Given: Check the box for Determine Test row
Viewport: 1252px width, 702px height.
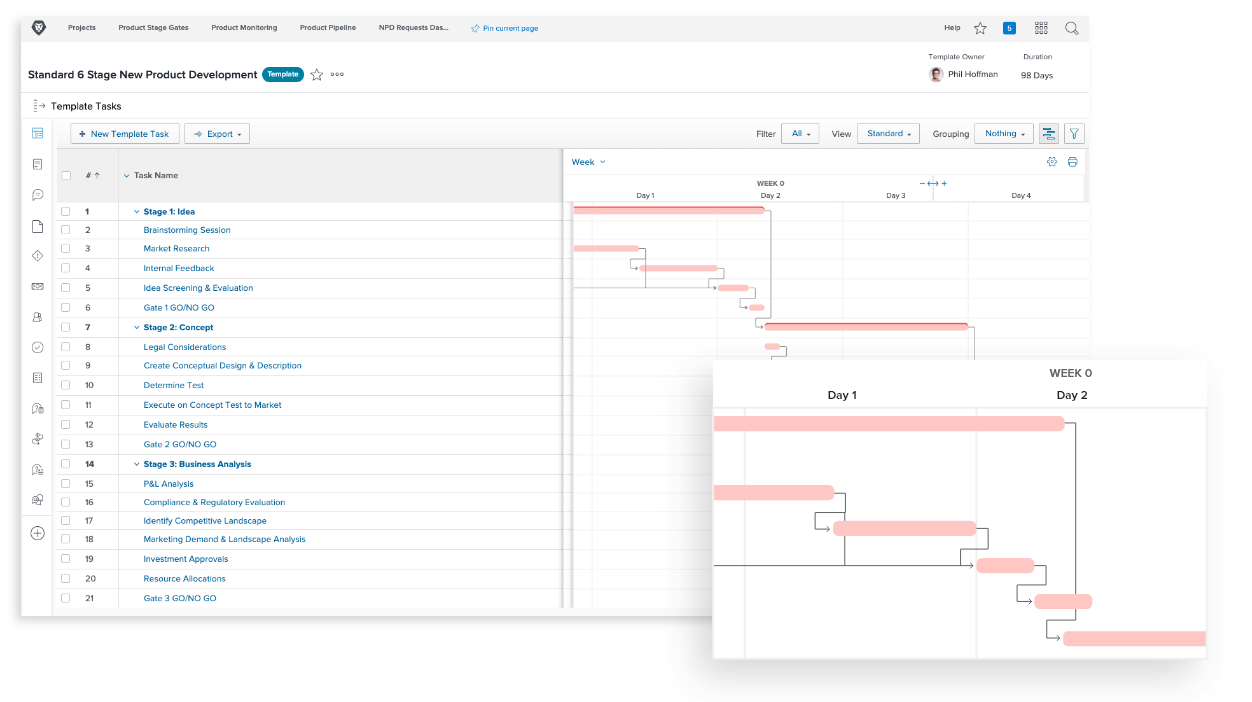Looking at the screenshot, I should point(66,385).
